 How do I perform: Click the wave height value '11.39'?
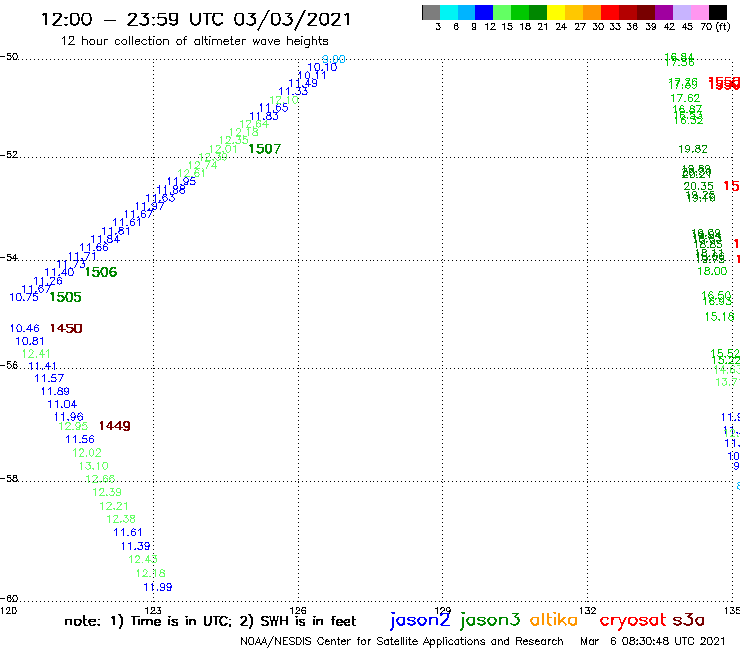(135, 546)
